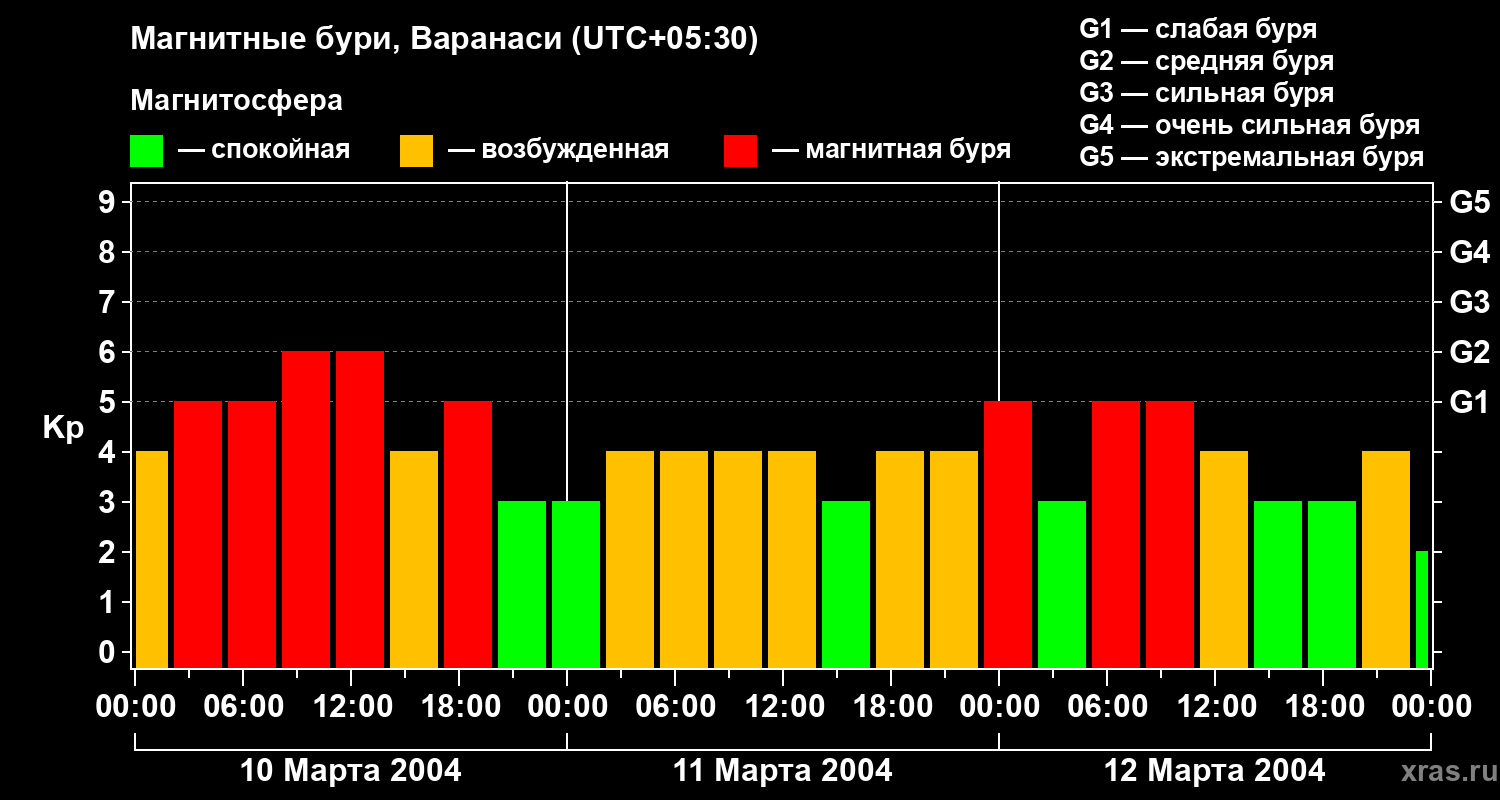The height and width of the screenshot is (800, 1500).
Task: Click the 'Магнитосфера' legend heading
Action: pyautogui.click(x=236, y=101)
